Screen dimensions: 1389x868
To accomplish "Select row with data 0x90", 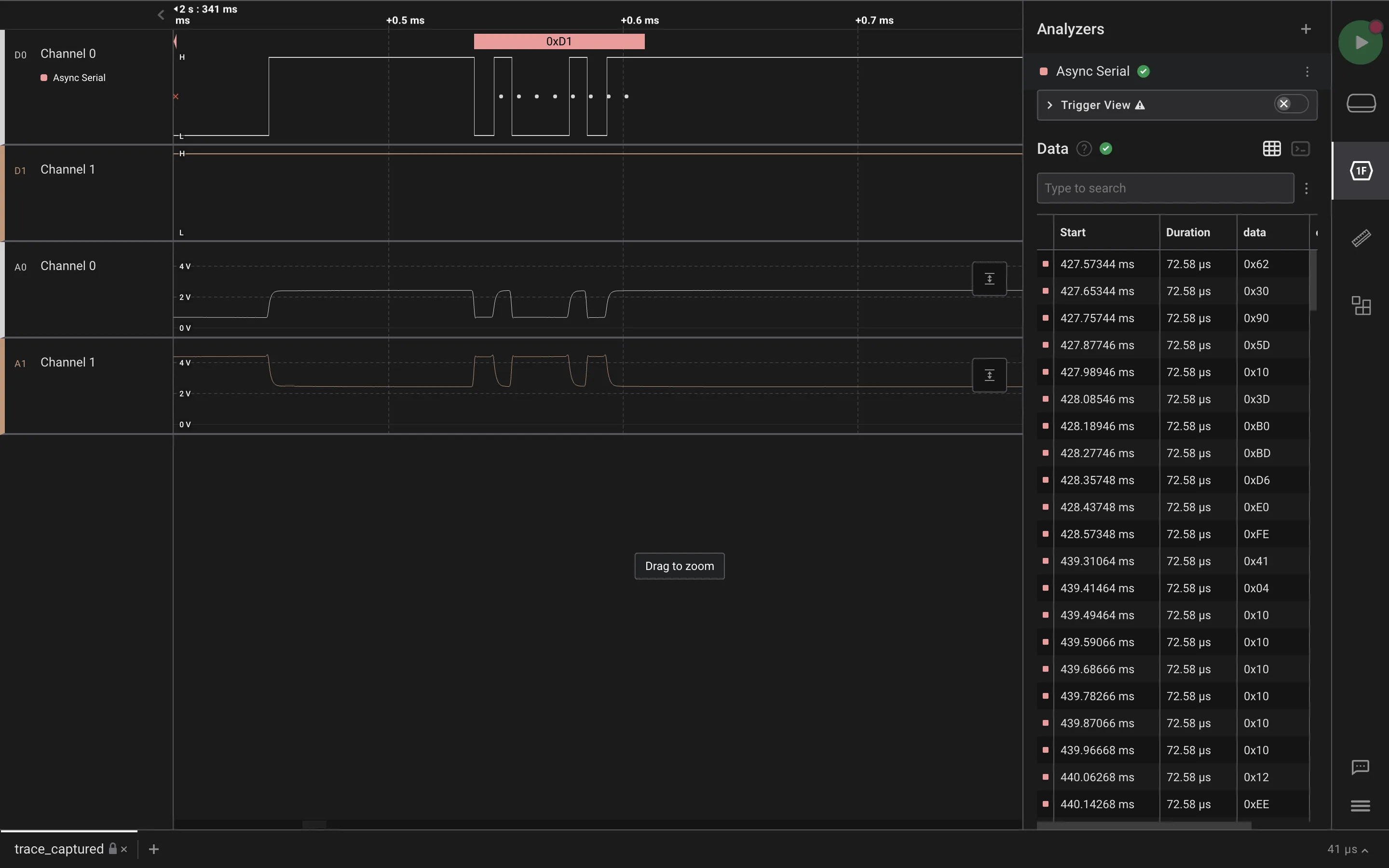I will [x=1172, y=318].
